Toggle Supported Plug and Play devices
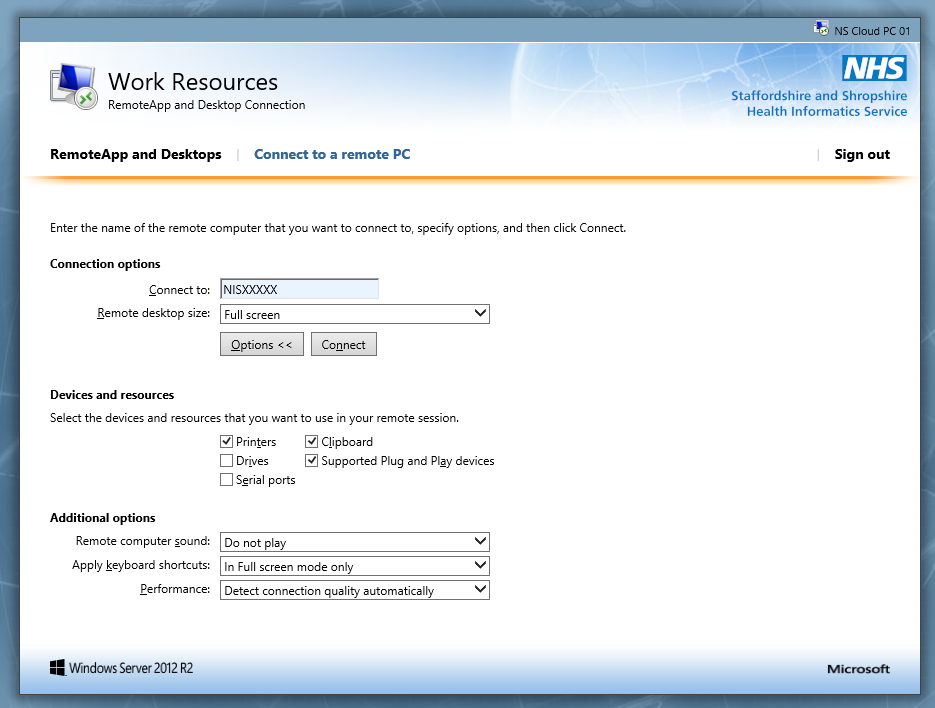 point(312,461)
